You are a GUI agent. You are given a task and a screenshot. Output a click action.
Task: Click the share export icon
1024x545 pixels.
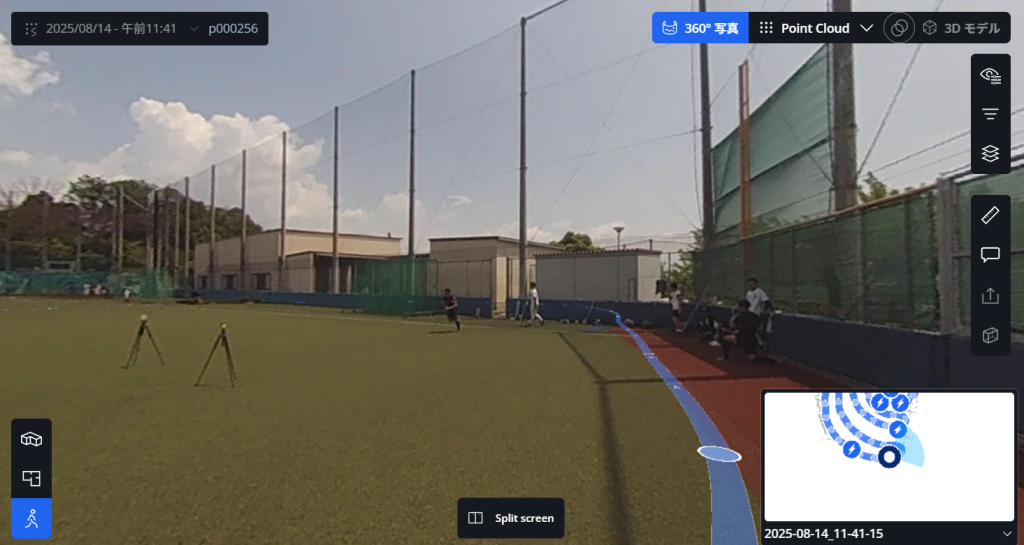(990, 295)
